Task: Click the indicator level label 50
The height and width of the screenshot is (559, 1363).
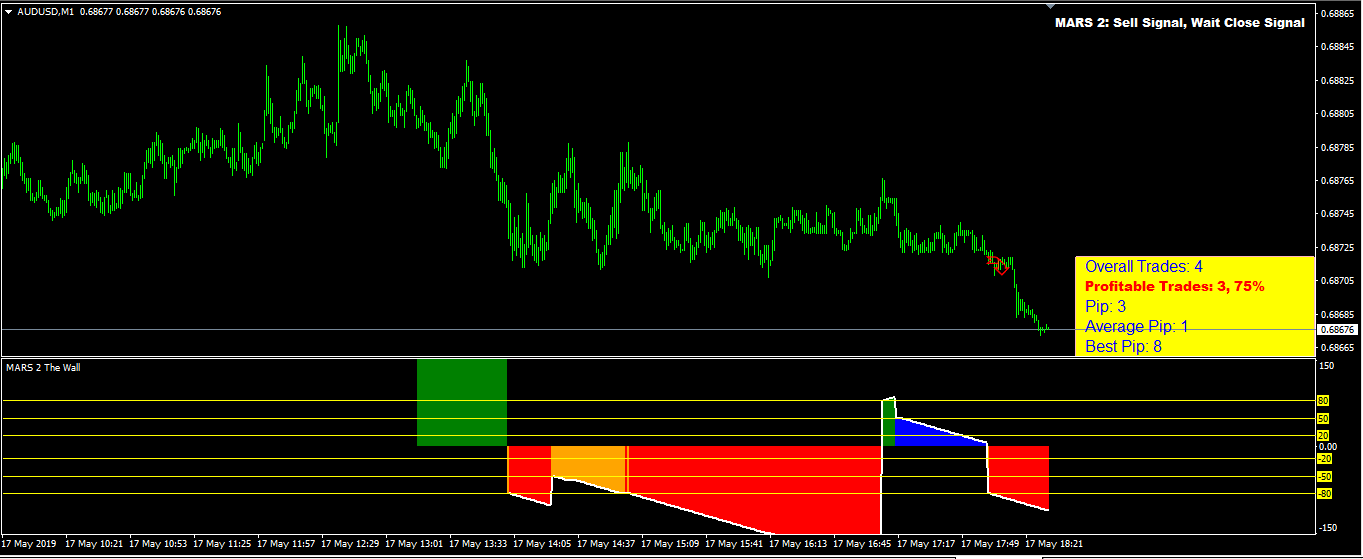Action: [1323, 418]
